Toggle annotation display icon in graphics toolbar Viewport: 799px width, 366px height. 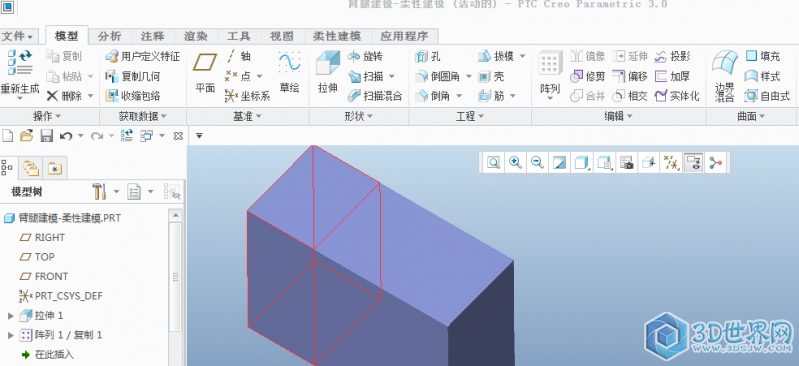pyautogui.click(x=693, y=163)
